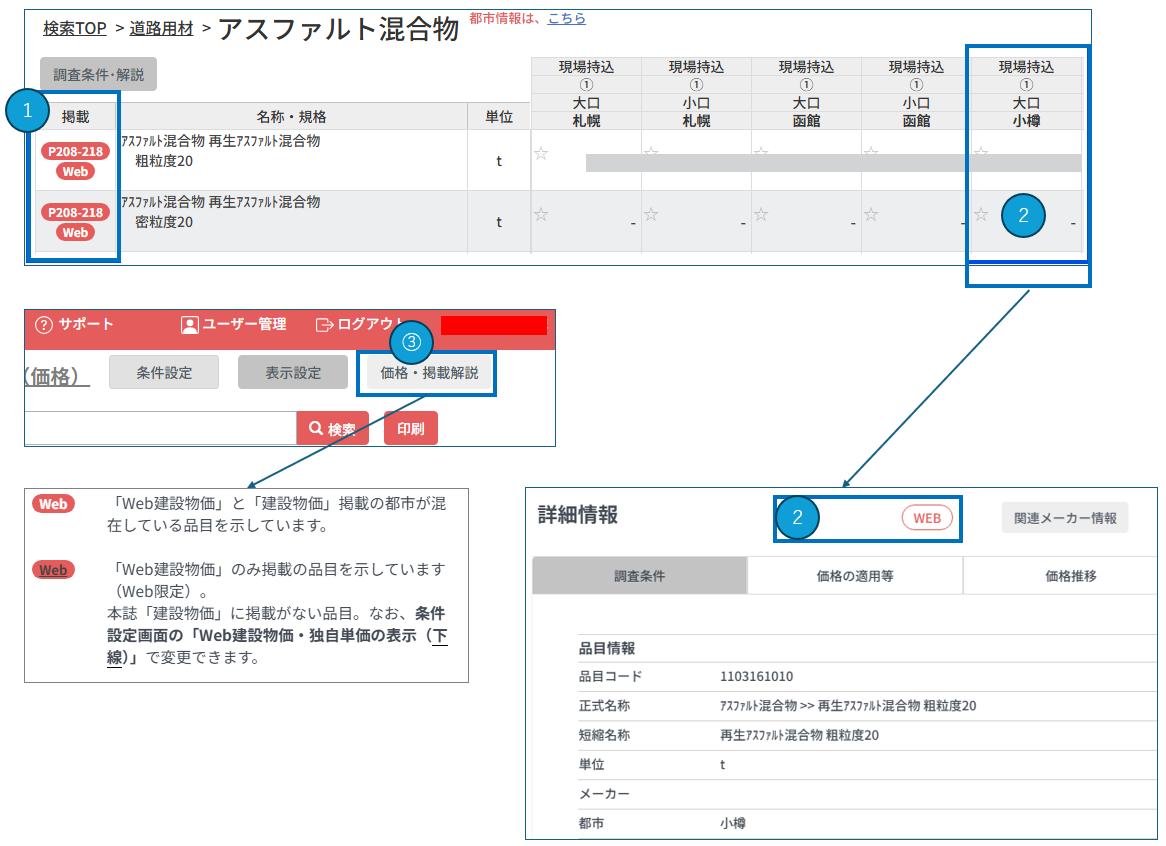Switch to the 調査条件 tab
Viewport: 1166px width, 846px height.
click(x=640, y=576)
